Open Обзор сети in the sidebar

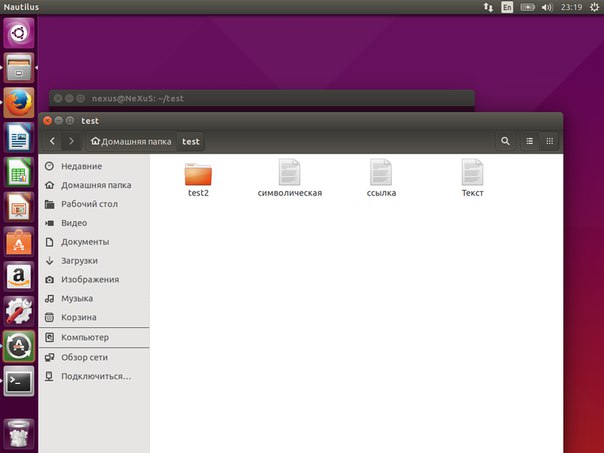[94, 357]
